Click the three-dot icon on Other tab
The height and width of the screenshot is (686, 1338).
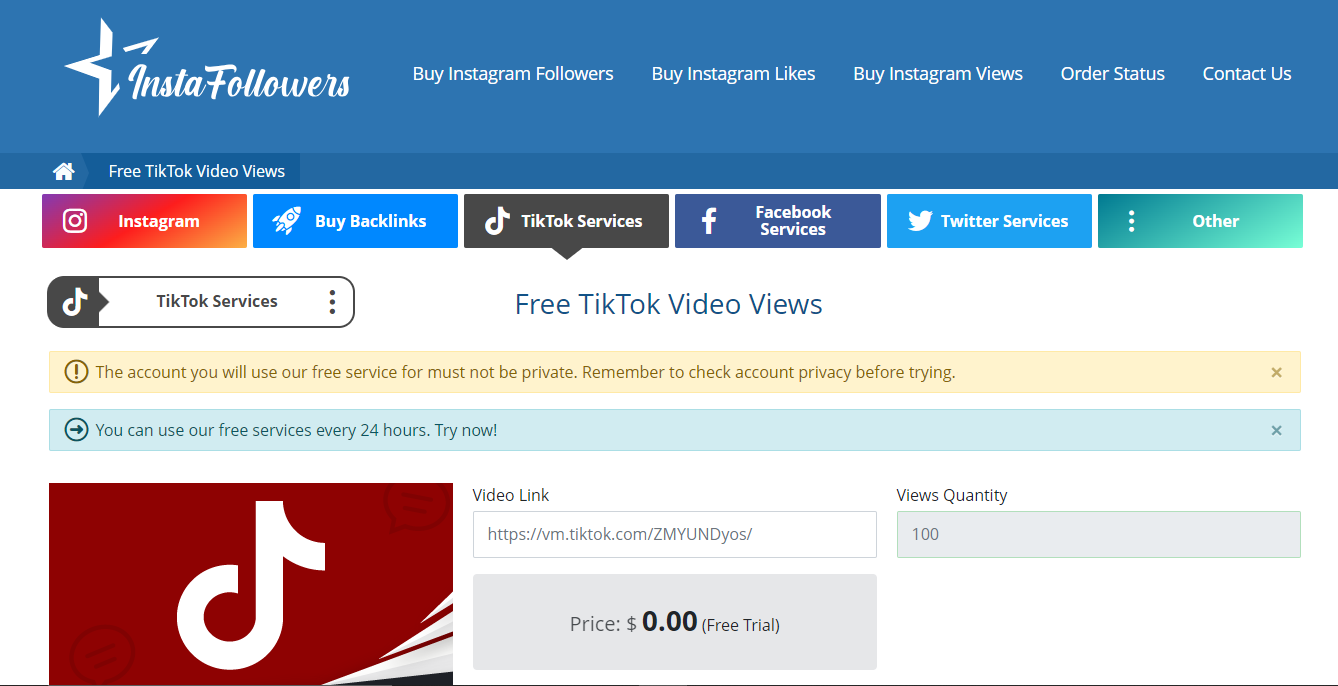click(1131, 221)
